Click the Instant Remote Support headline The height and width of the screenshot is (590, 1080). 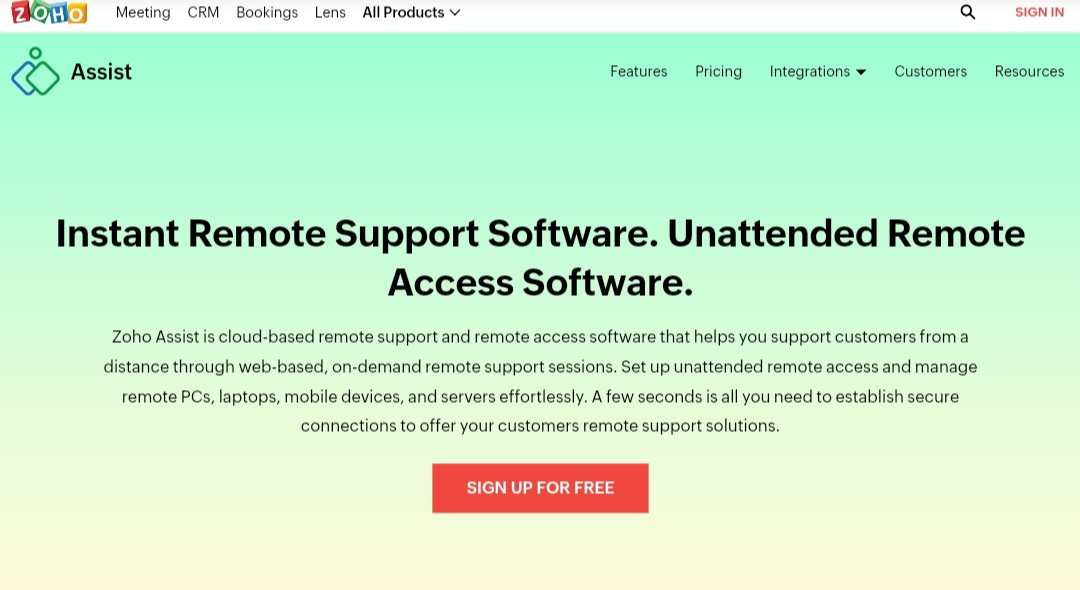pyautogui.click(x=540, y=257)
